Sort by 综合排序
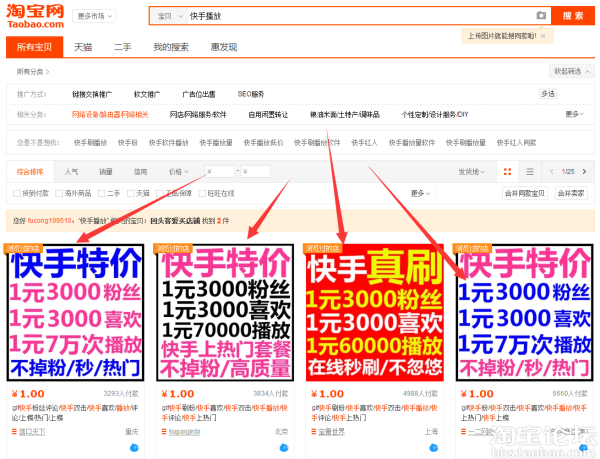Image resolution: width=600 pixels, height=459 pixels. [x=30, y=171]
